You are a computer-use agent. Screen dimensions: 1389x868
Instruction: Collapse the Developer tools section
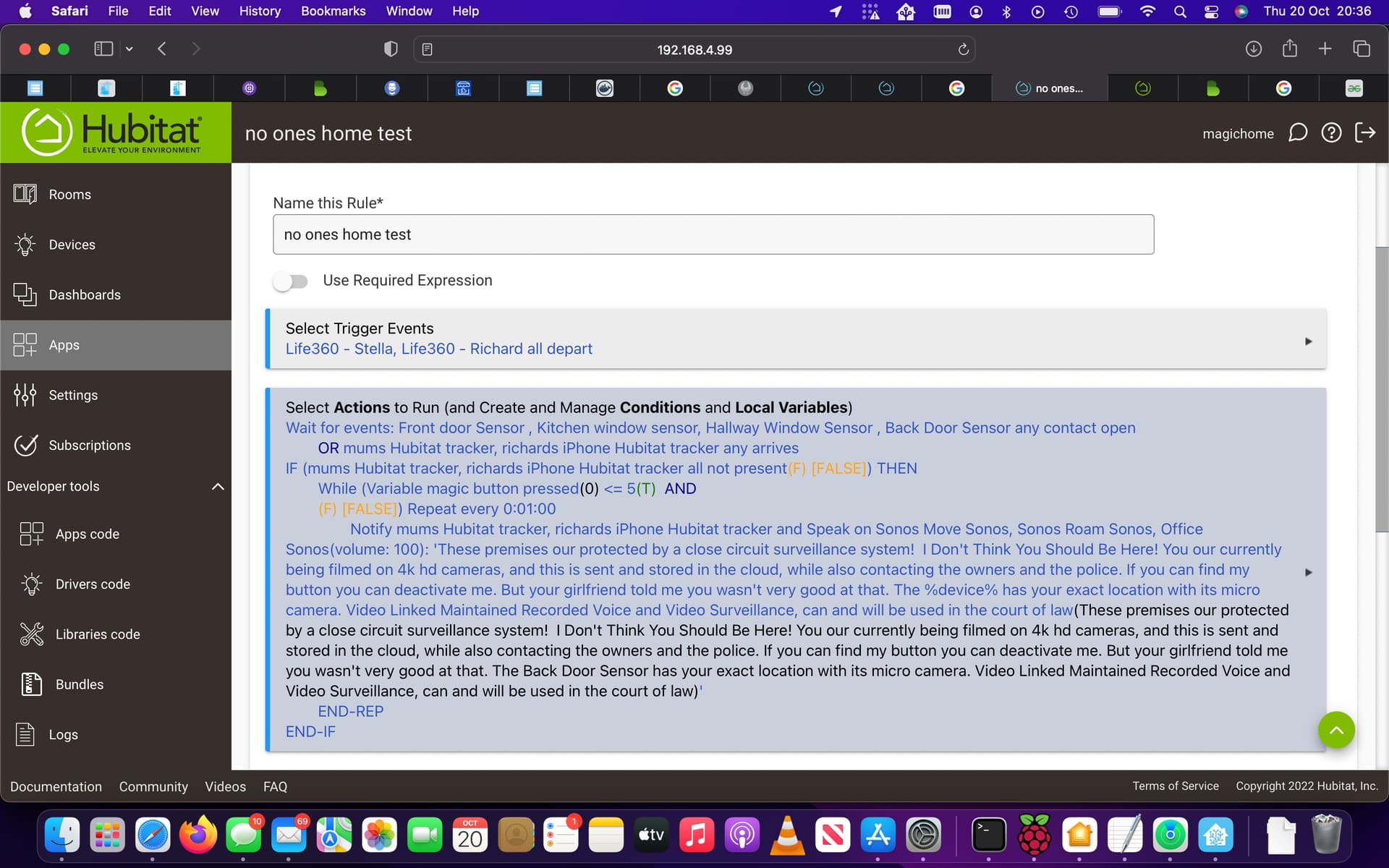coord(217,486)
